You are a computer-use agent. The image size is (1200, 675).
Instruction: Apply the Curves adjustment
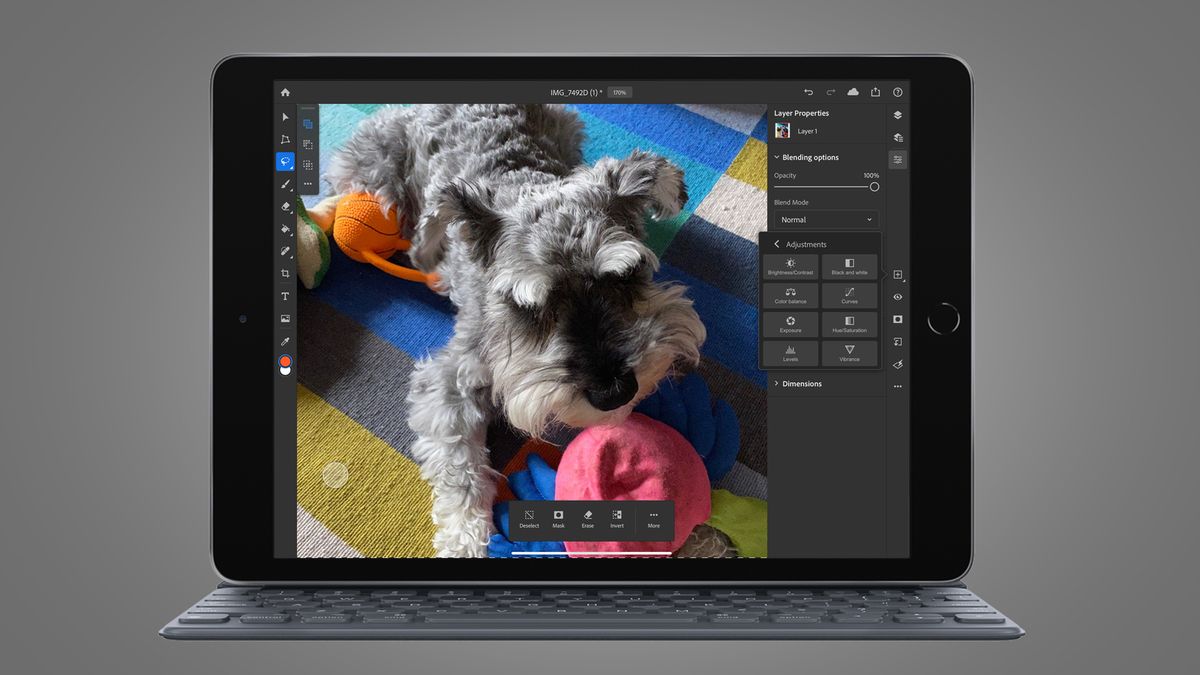click(849, 294)
